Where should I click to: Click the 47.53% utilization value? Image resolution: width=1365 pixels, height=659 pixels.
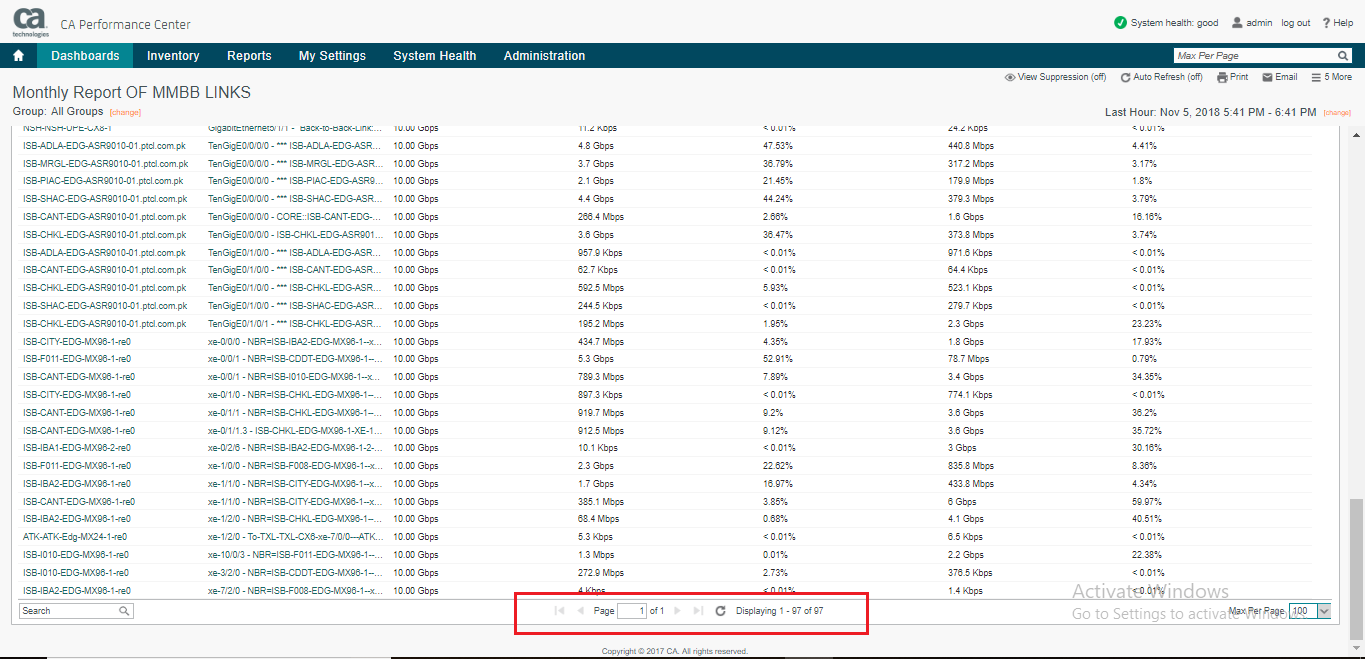(x=778, y=146)
